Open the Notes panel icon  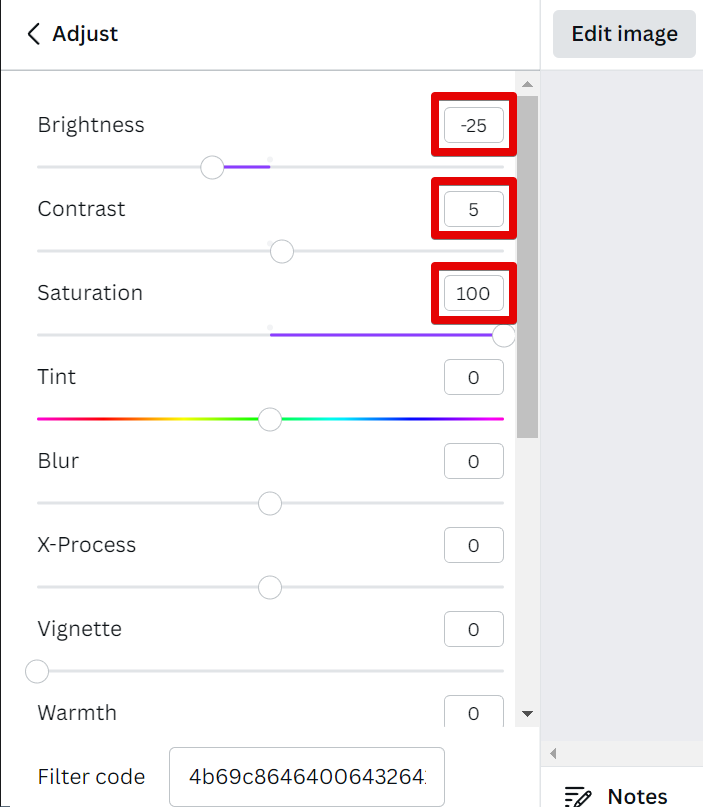point(578,796)
